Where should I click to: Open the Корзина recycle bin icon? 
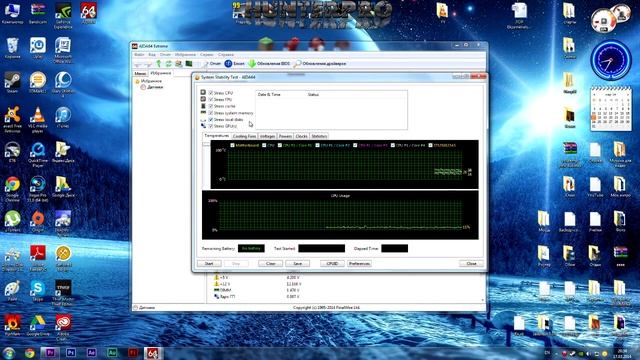pos(12,48)
